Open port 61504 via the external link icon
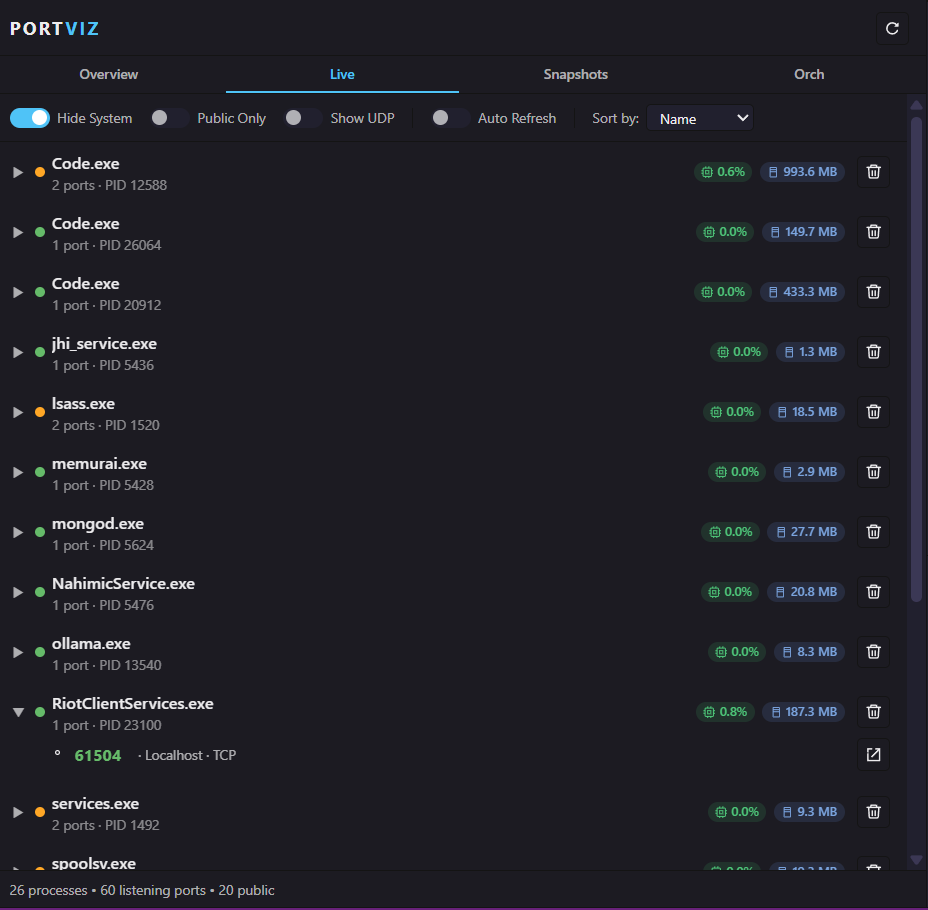928x910 pixels. pyautogui.click(x=872, y=755)
